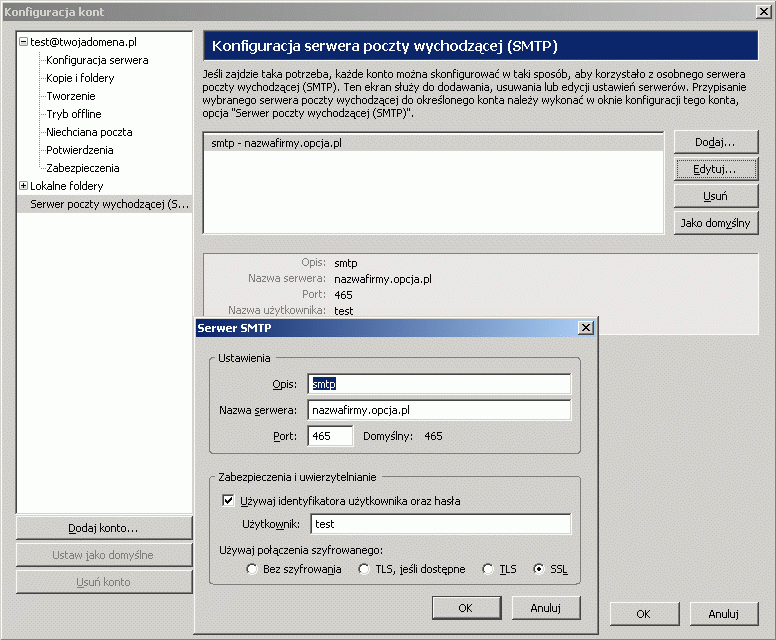Click the smtp Opis value in details pane

(x=345, y=263)
